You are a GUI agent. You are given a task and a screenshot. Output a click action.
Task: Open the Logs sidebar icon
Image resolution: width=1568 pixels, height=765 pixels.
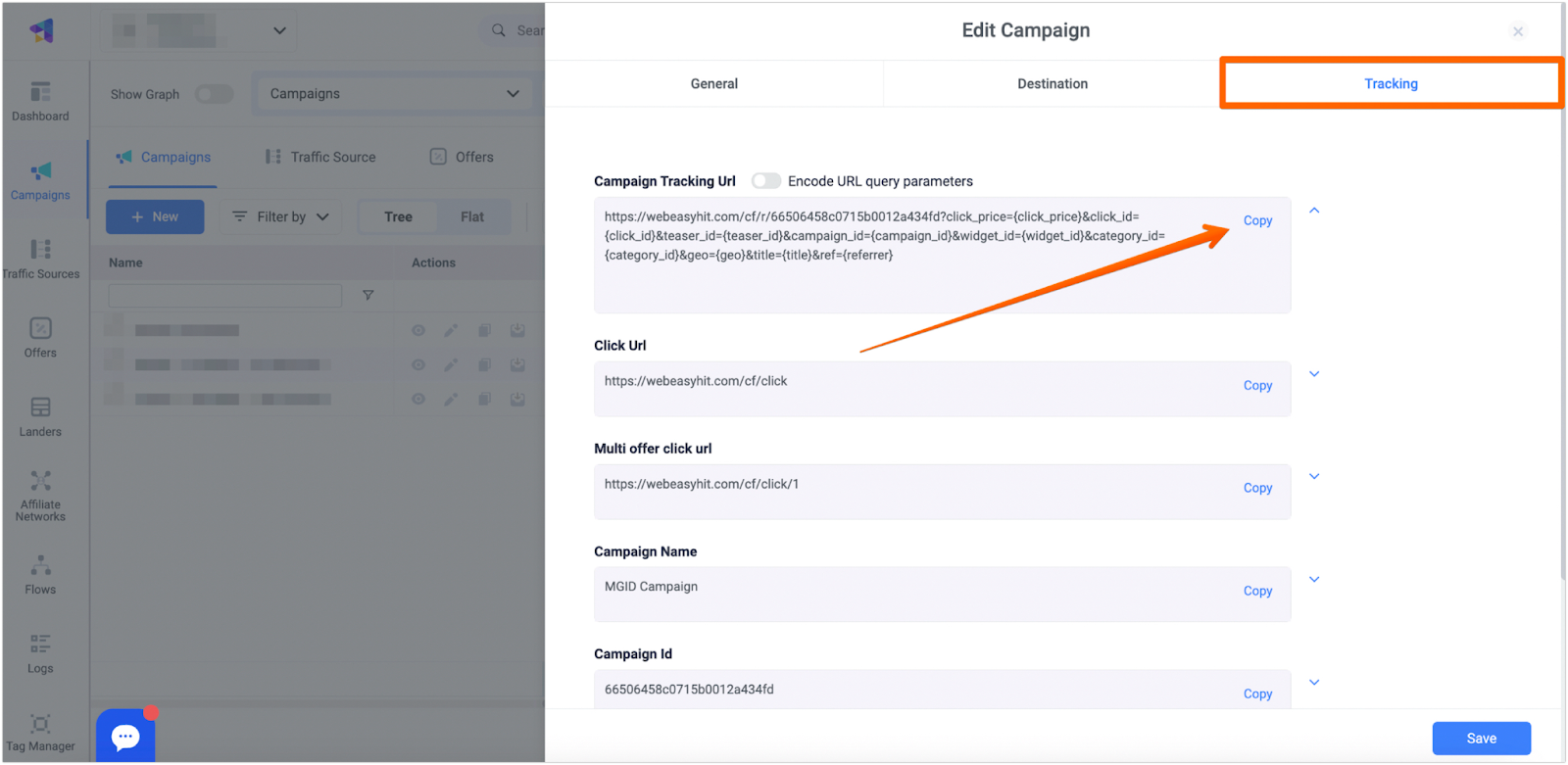pyautogui.click(x=40, y=653)
